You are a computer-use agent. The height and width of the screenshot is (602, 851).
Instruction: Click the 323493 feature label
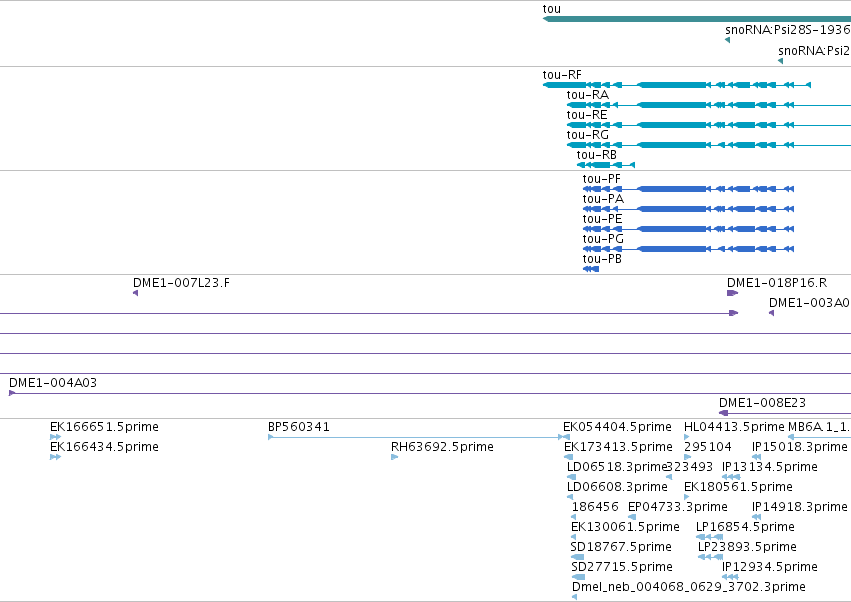pyautogui.click(x=689, y=467)
